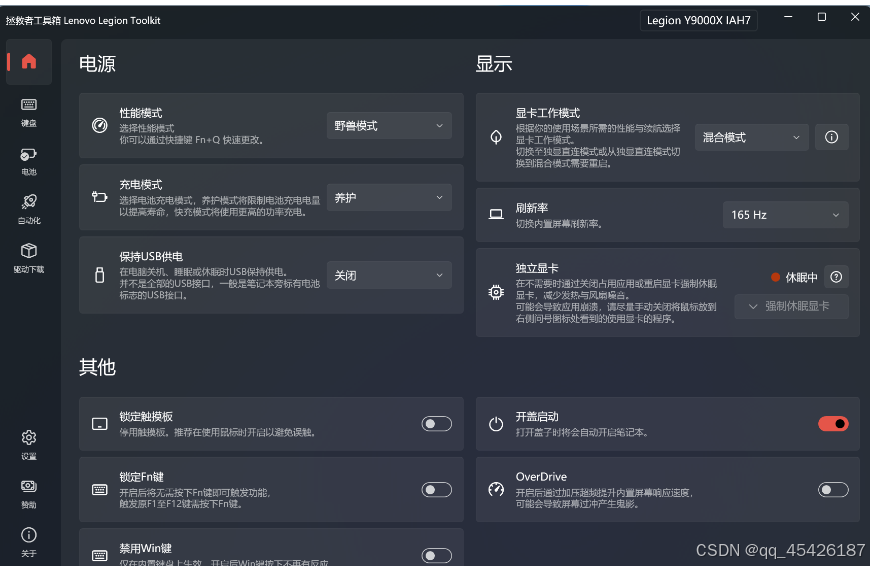Click the 刷新率 laptop icon

(x=496, y=214)
